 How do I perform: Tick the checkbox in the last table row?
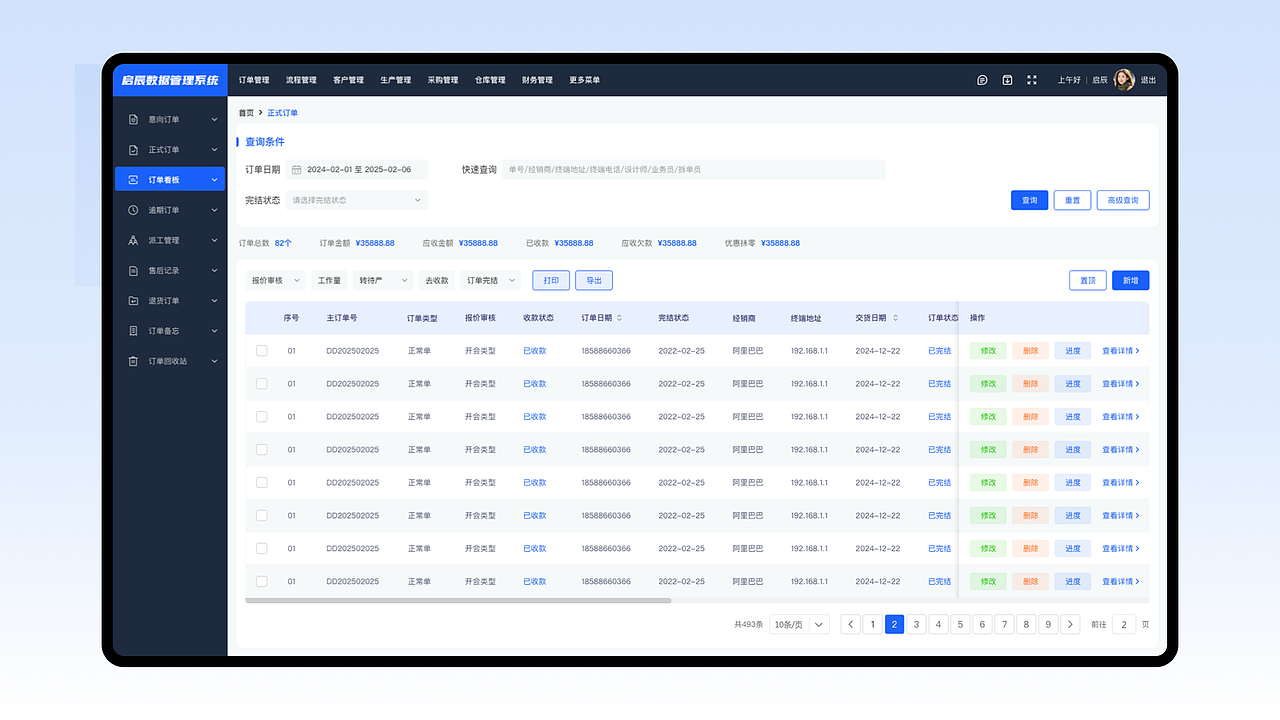coord(262,582)
